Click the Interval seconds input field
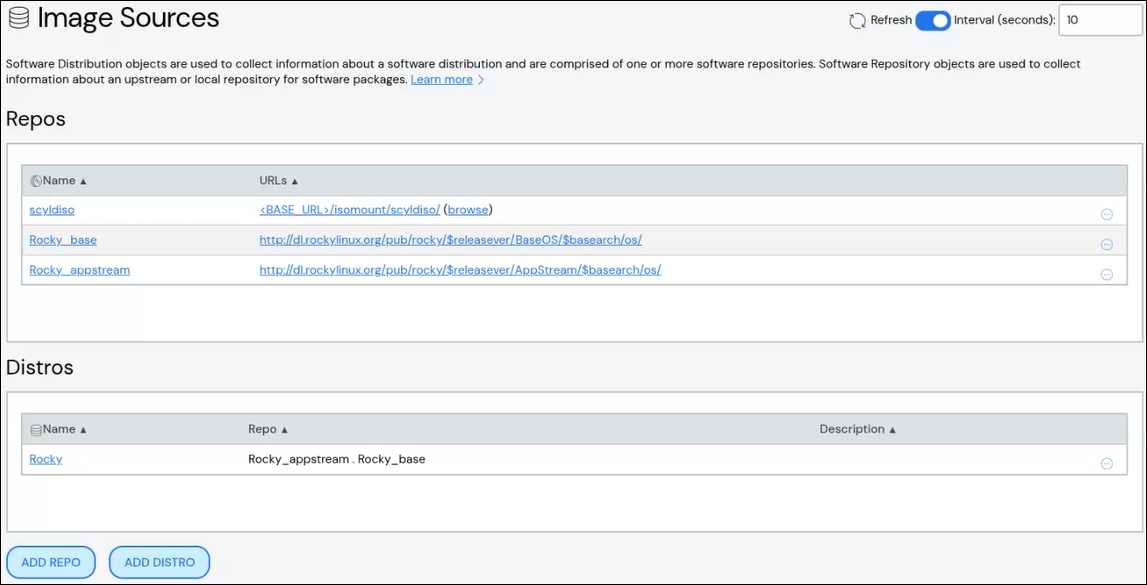Screen dimensions: 1147x585 1100,19
